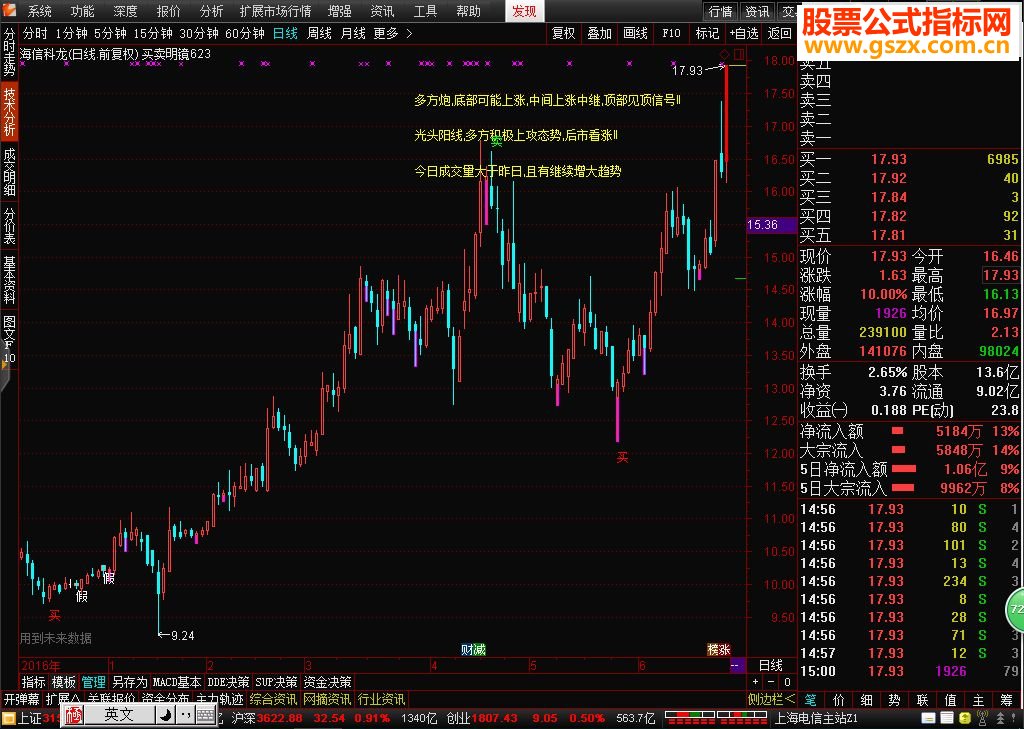
Task: Activate the 画线 drawing tool
Action: coord(635,33)
